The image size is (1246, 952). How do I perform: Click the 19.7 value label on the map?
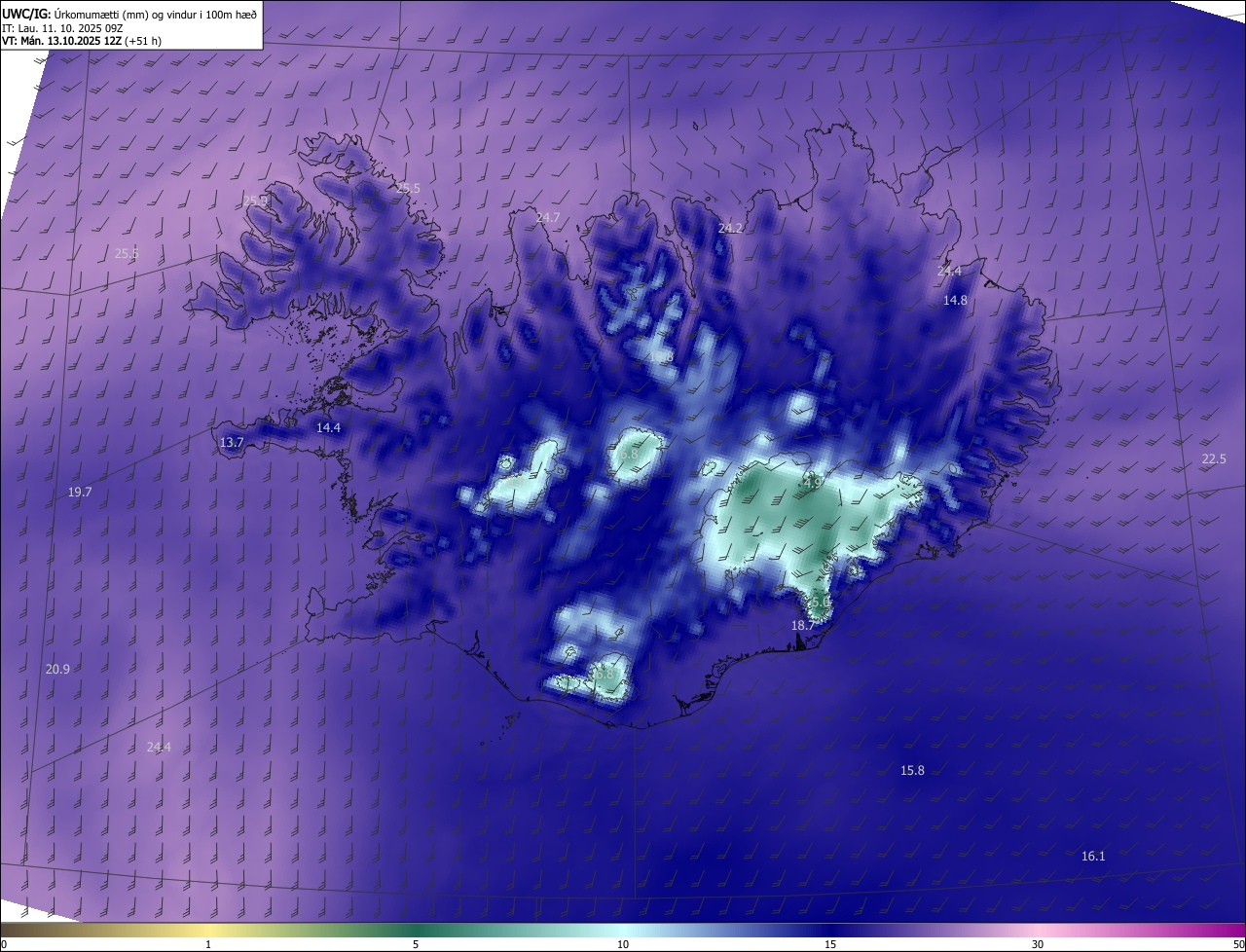(80, 493)
